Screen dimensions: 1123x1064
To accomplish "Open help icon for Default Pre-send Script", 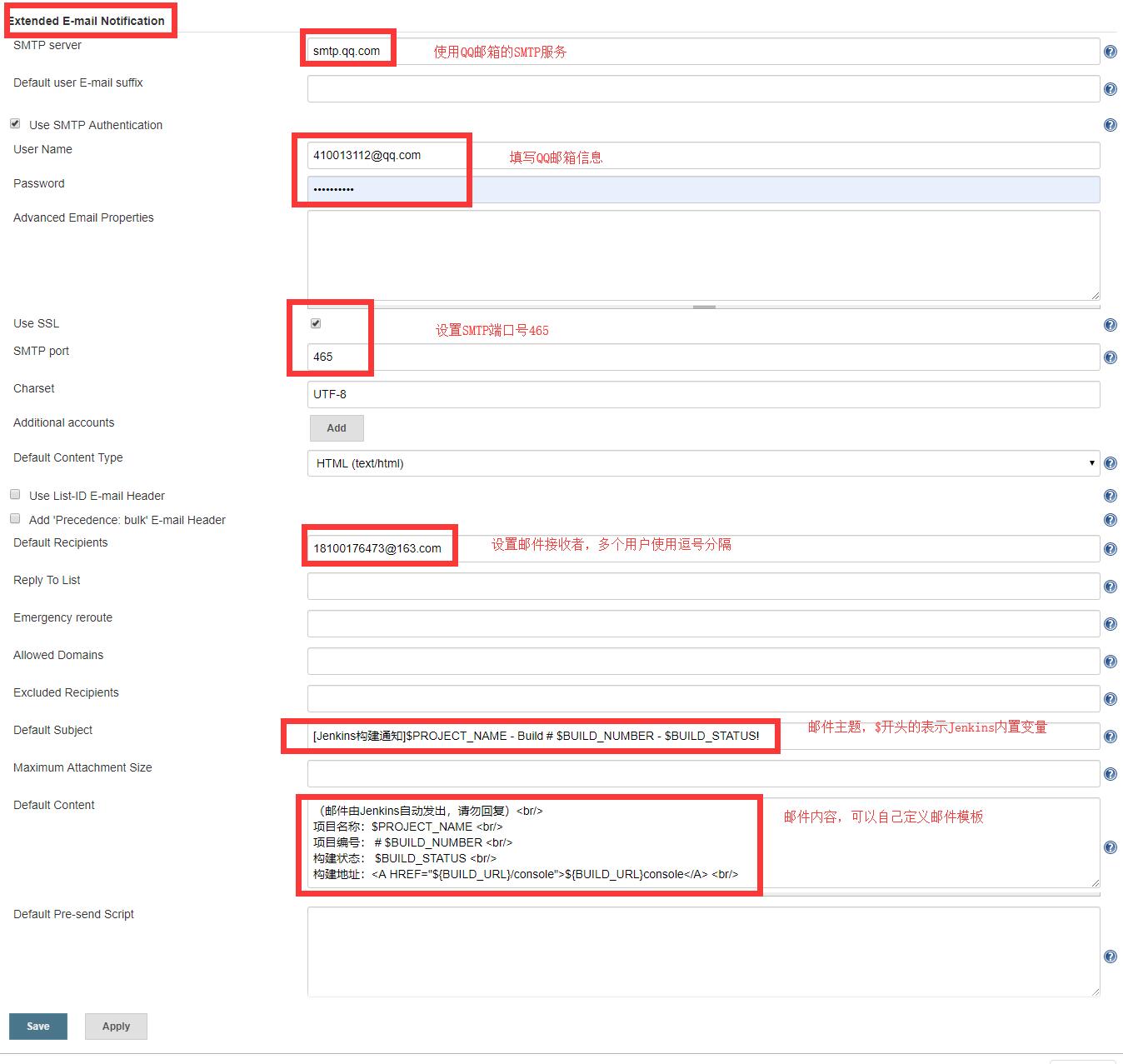I will [x=1110, y=957].
